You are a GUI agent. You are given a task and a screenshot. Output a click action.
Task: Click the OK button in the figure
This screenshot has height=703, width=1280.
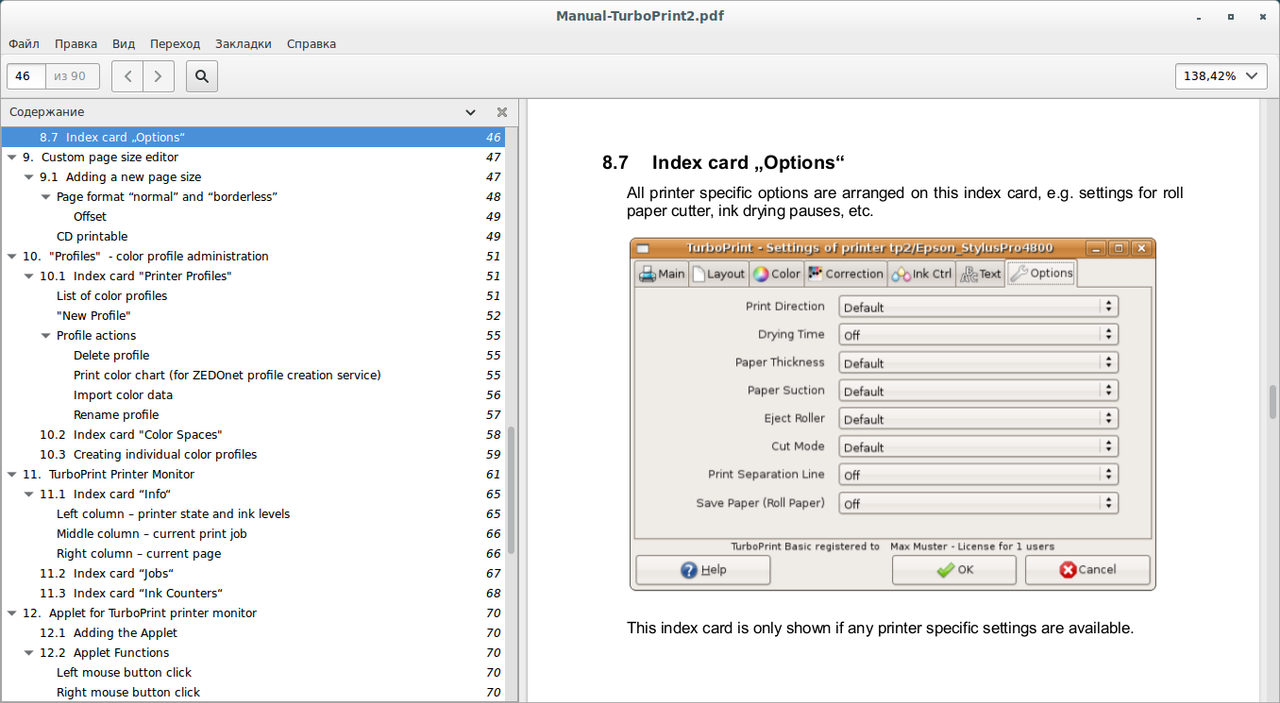click(954, 570)
